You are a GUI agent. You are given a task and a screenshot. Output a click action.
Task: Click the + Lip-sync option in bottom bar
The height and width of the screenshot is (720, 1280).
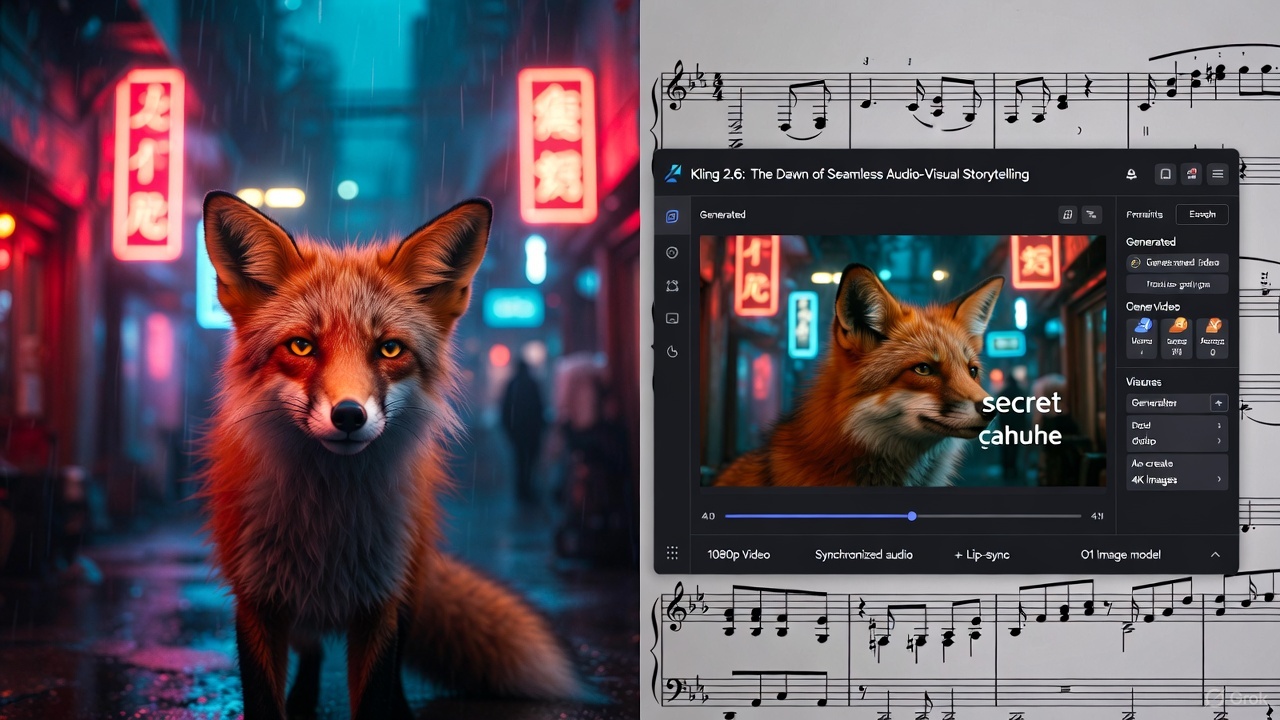coord(981,554)
